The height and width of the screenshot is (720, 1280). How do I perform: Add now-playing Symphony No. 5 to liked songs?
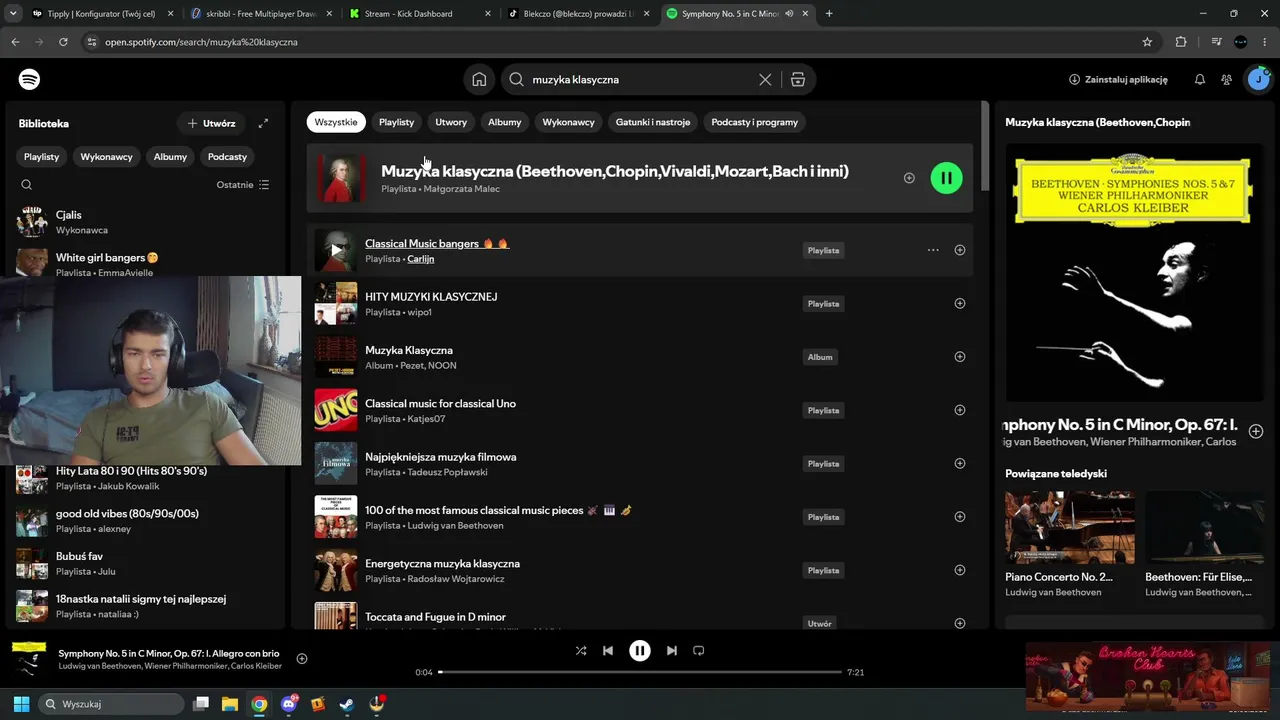(302, 658)
